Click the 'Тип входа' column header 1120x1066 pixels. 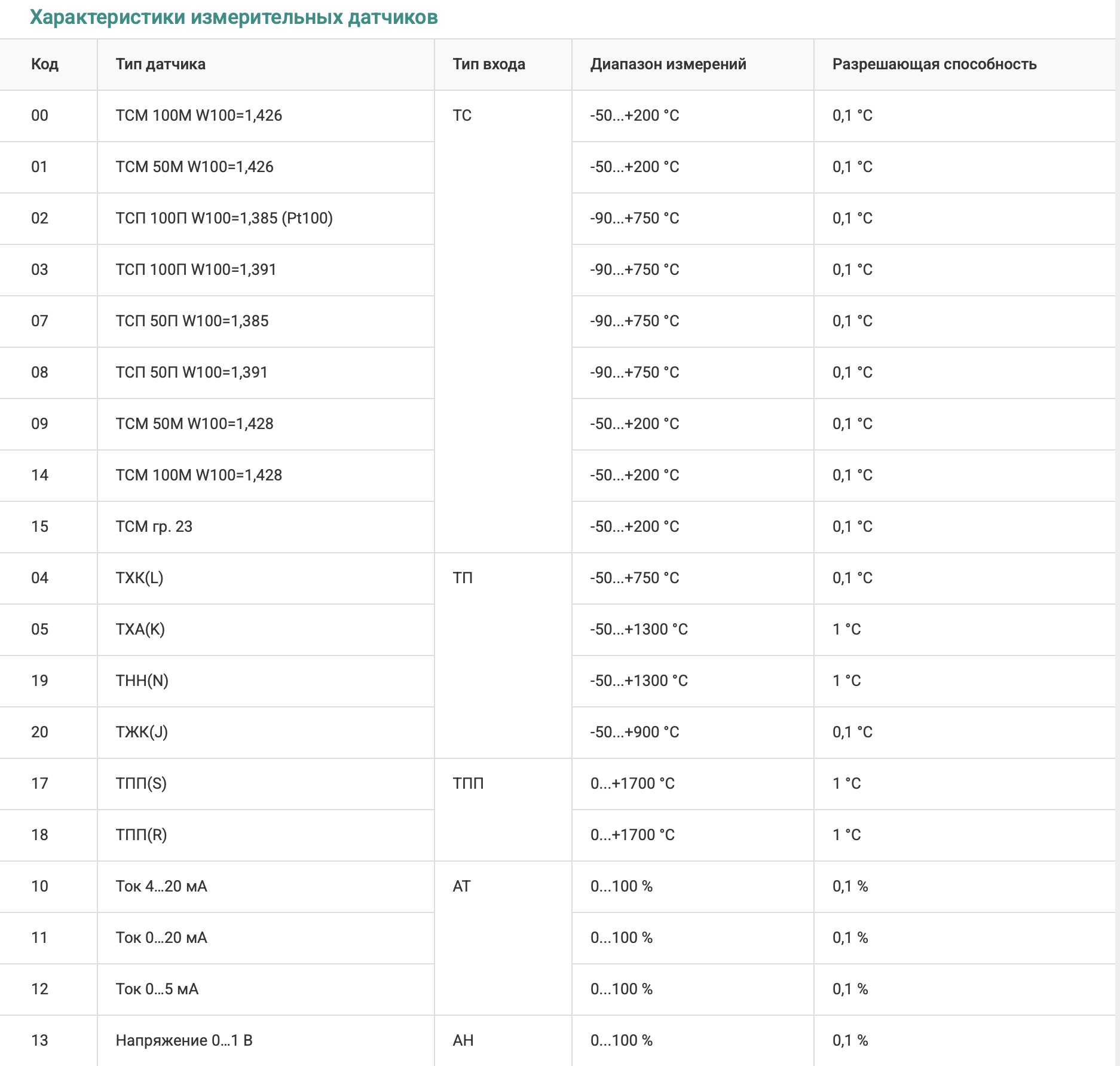488,65
